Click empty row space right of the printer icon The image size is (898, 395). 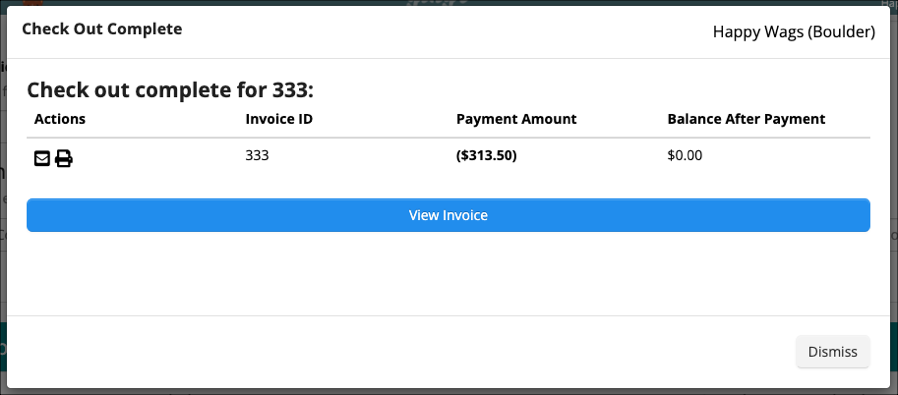pyautogui.click(x=157, y=158)
